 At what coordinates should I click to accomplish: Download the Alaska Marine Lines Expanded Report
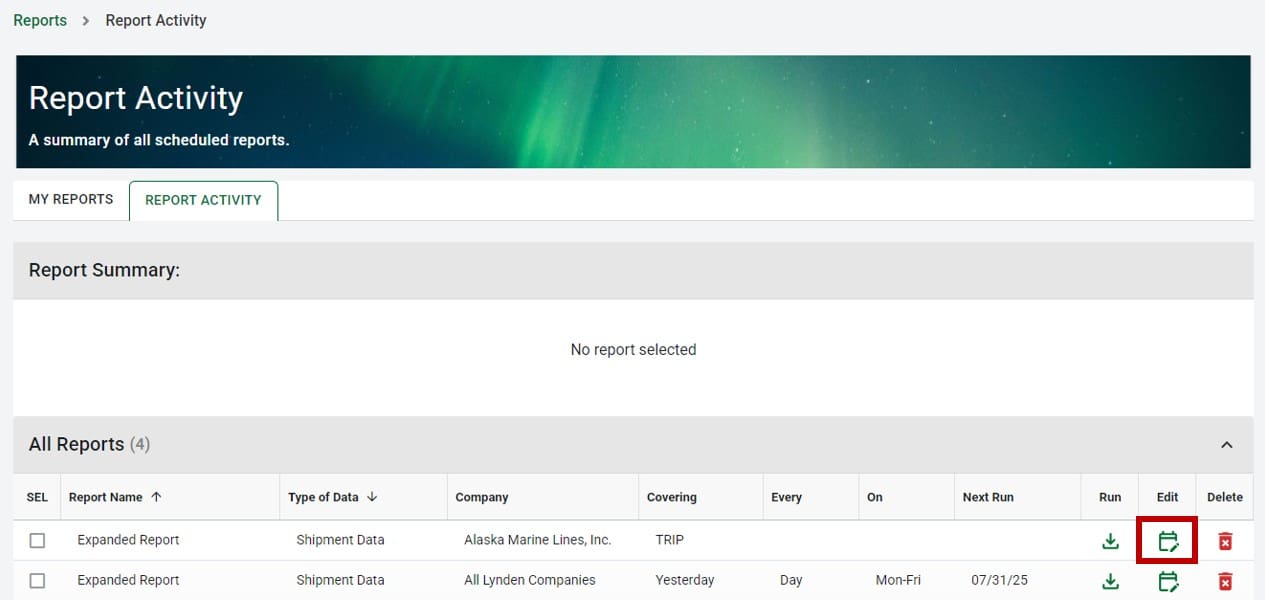1109,539
